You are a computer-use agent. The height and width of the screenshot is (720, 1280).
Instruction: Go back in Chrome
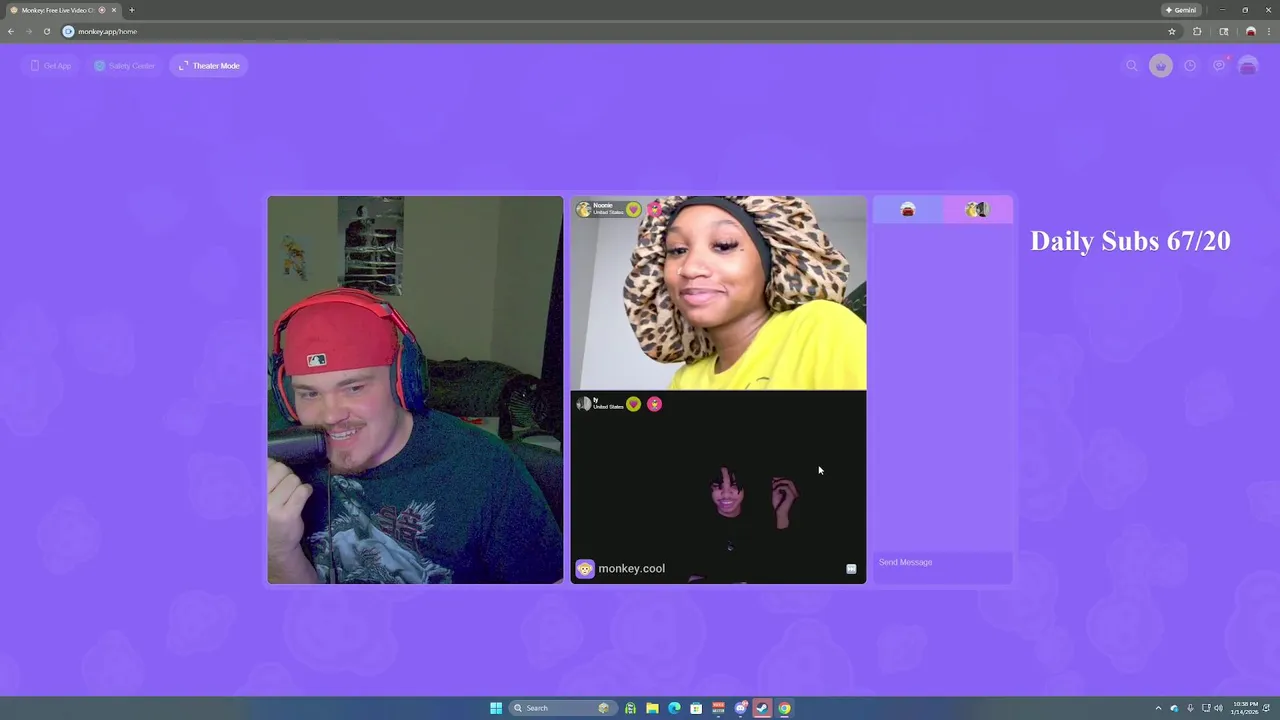point(11,31)
